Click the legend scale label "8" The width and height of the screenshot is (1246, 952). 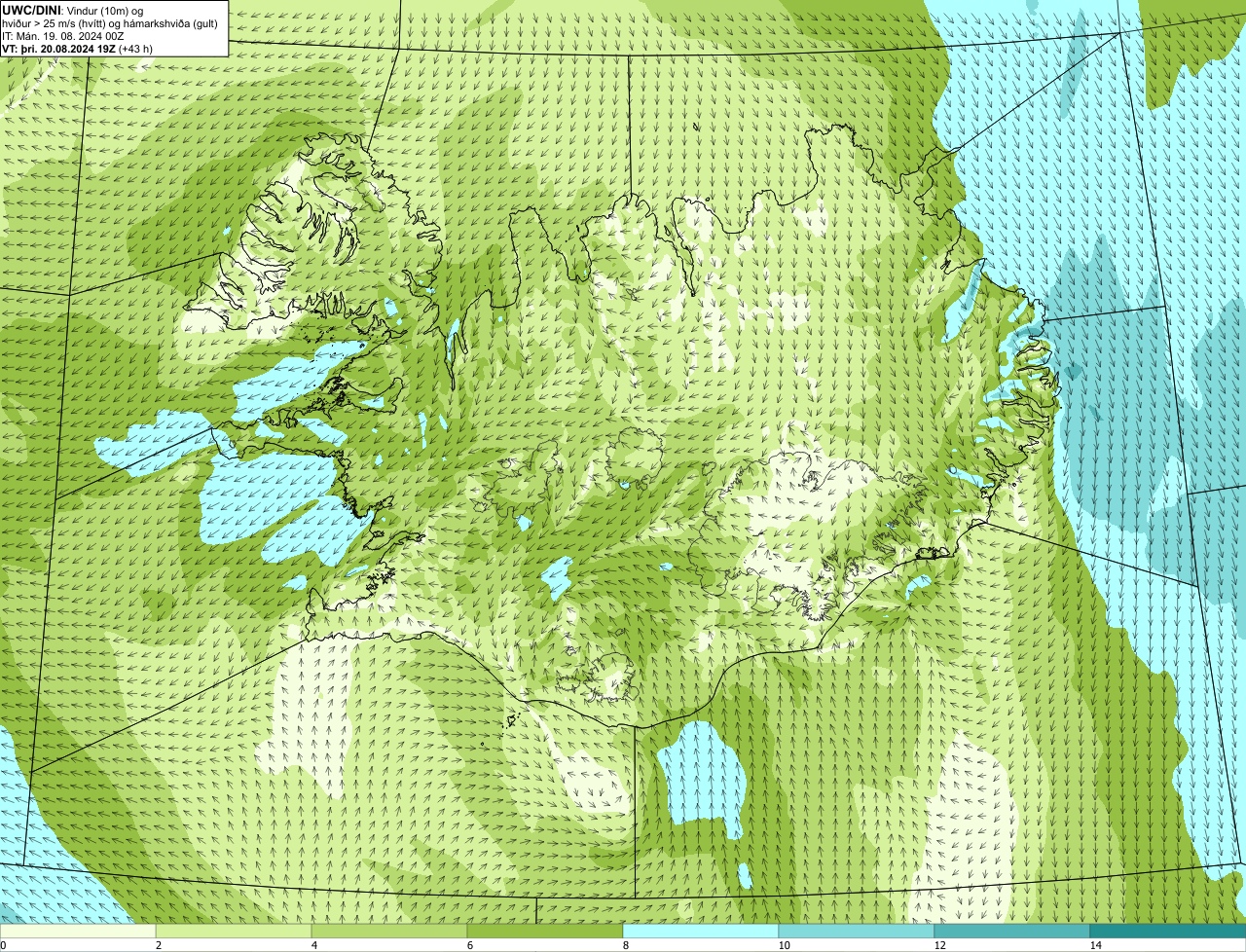(625, 945)
